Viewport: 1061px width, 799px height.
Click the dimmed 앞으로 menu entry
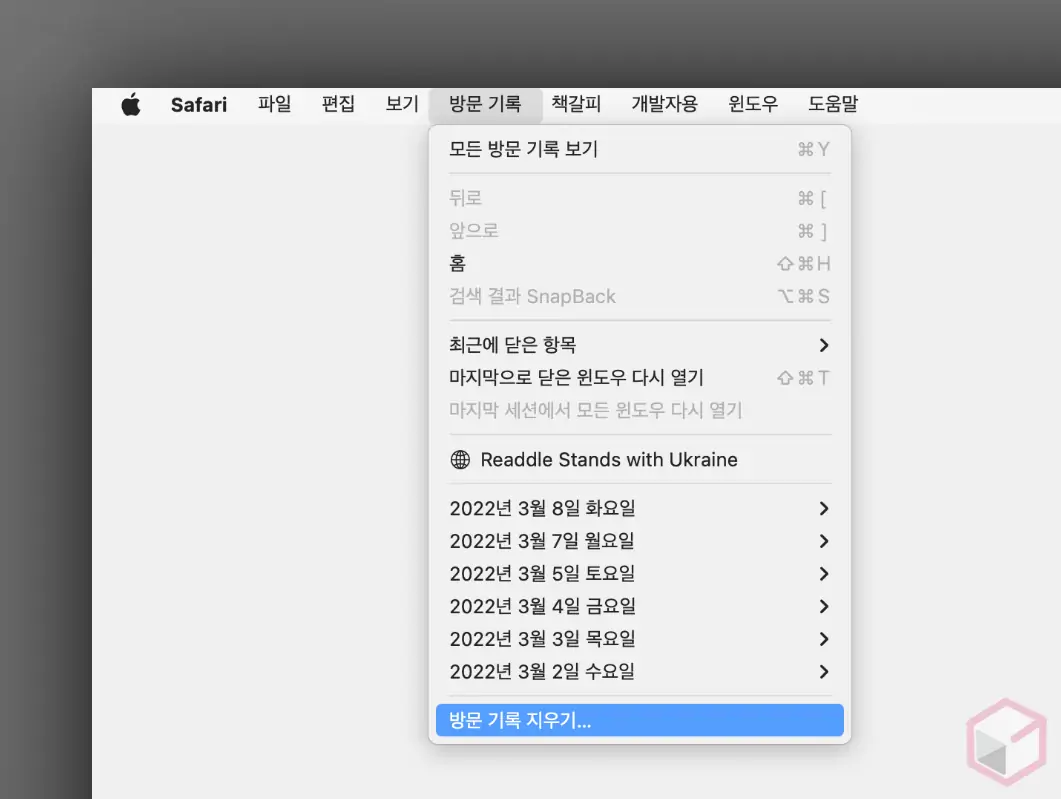[639, 231]
